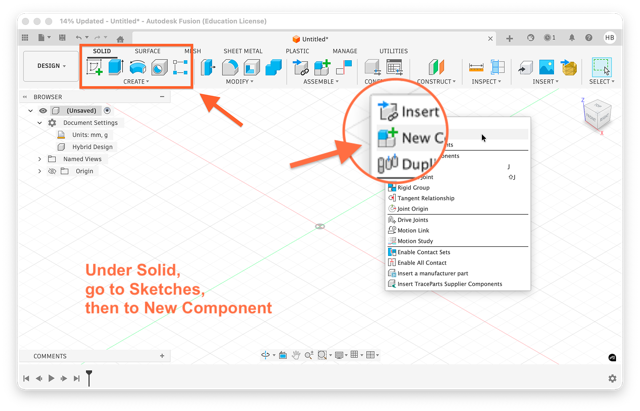Toggle Origin folder visibility eye
Viewport: 640px width, 411px height.
point(52,171)
